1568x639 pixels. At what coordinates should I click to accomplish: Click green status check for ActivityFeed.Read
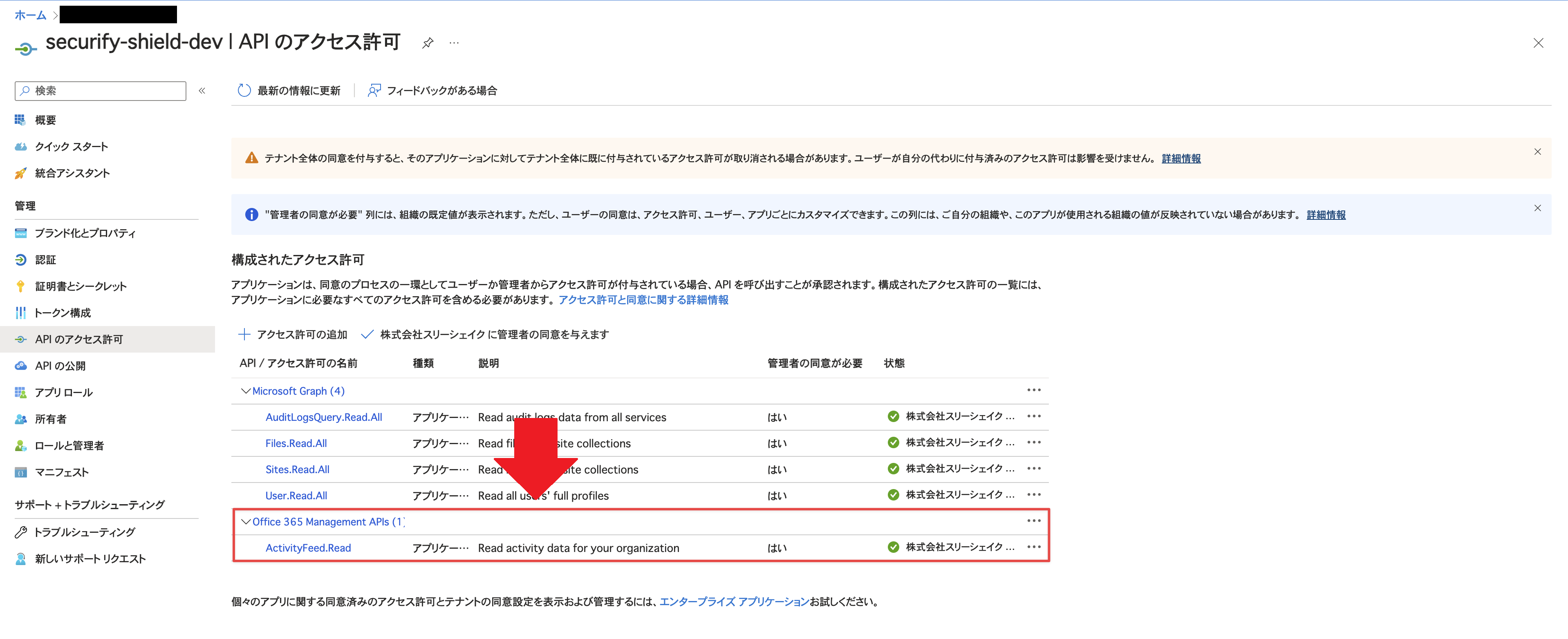(893, 547)
